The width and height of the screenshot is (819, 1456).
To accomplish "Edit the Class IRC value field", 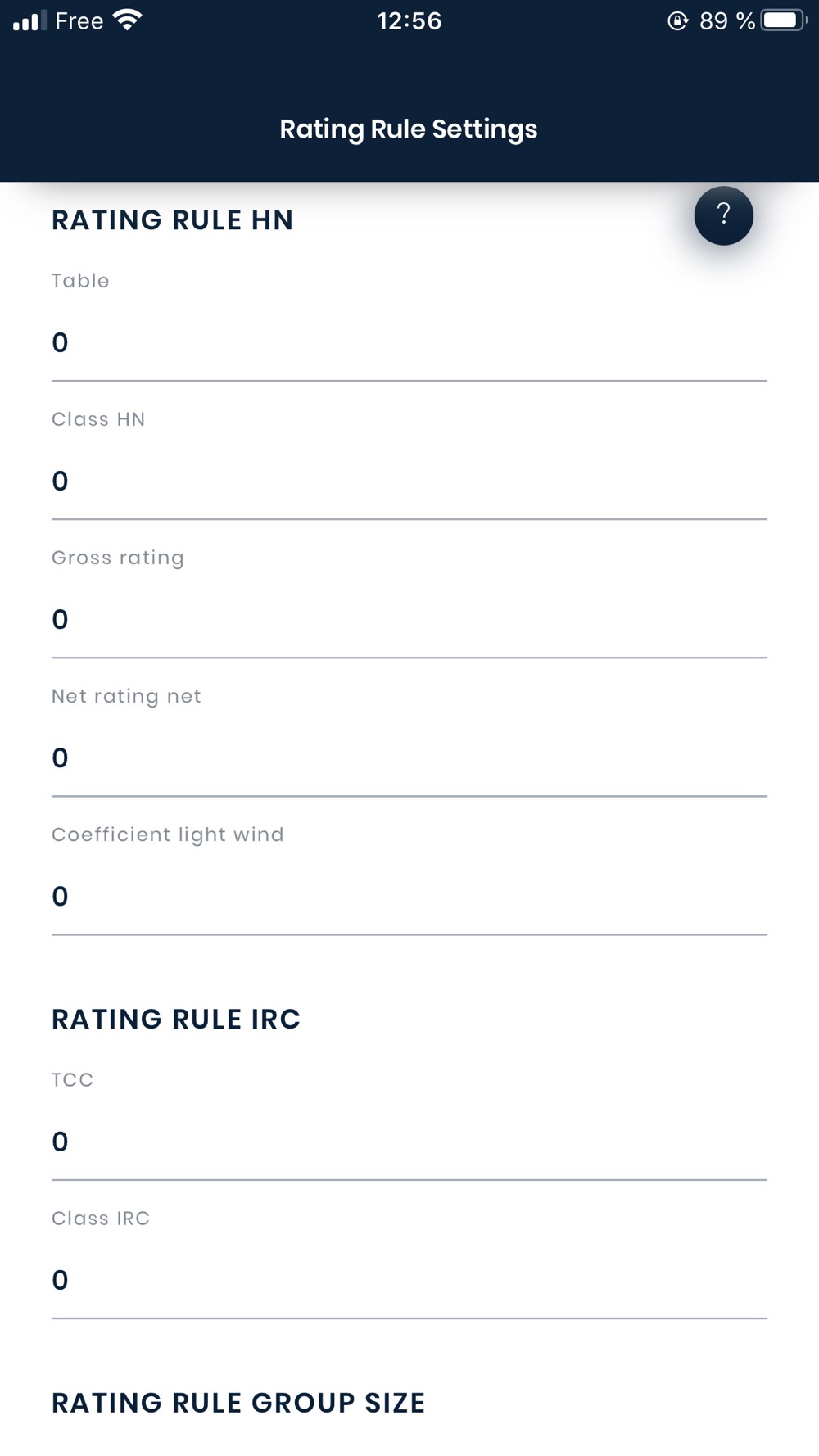I will pyautogui.click(x=409, y=1280).
